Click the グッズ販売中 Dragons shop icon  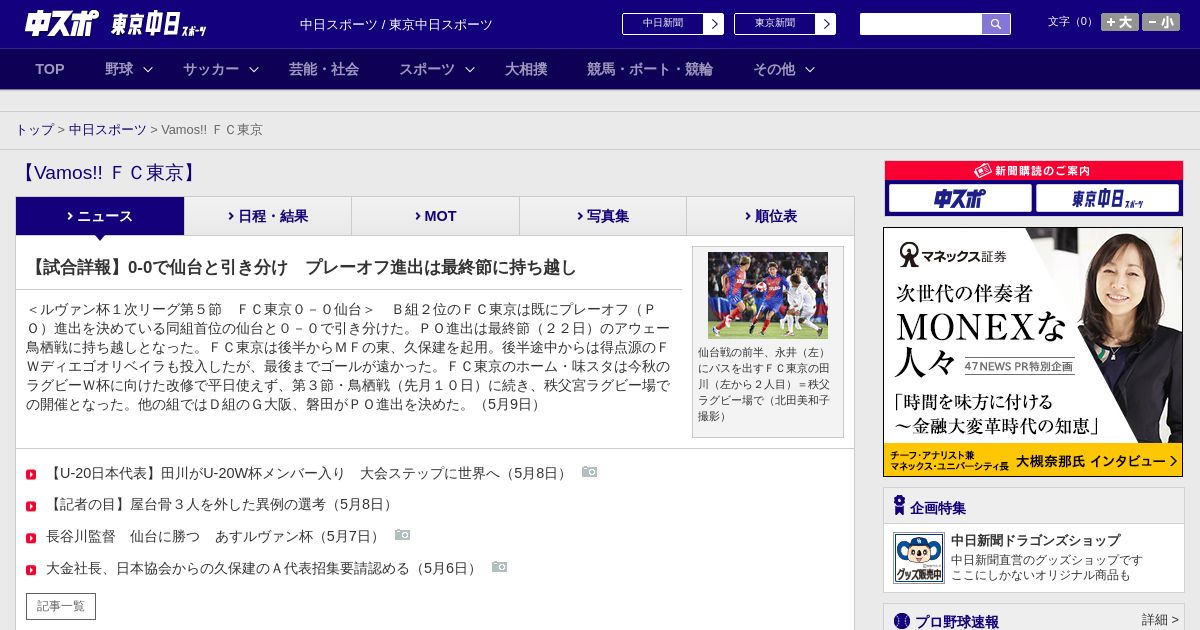919,558
